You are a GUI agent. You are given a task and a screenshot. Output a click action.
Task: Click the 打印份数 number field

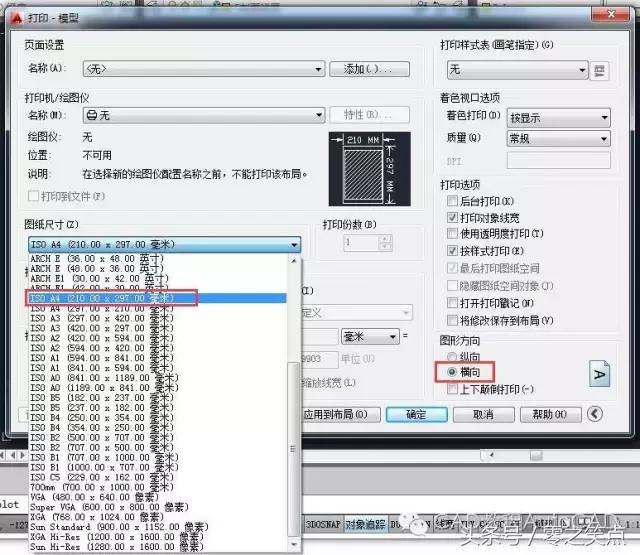pyautogui.click(x=361, y=242)
